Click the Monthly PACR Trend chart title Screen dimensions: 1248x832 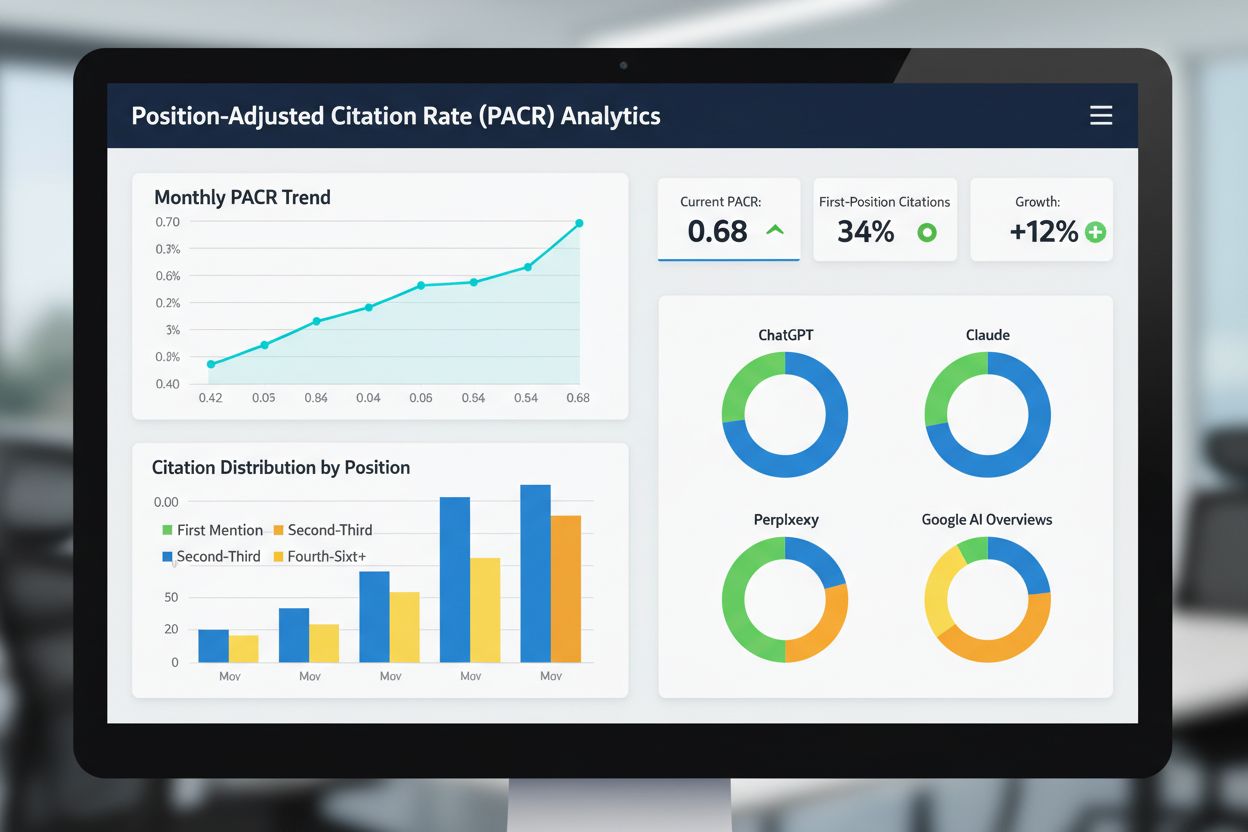[242, 197]
